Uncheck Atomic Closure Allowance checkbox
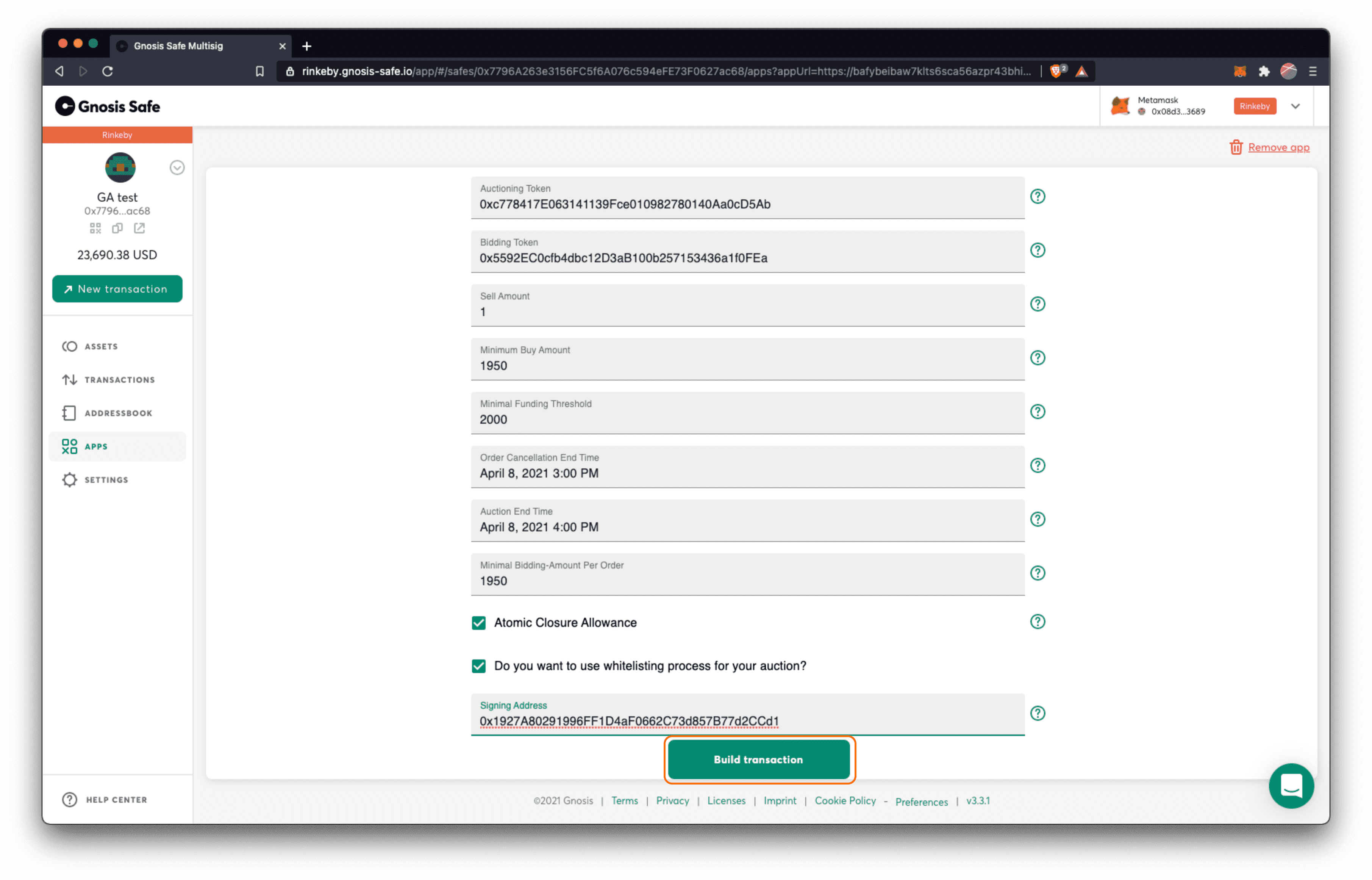 click(479, 623)
